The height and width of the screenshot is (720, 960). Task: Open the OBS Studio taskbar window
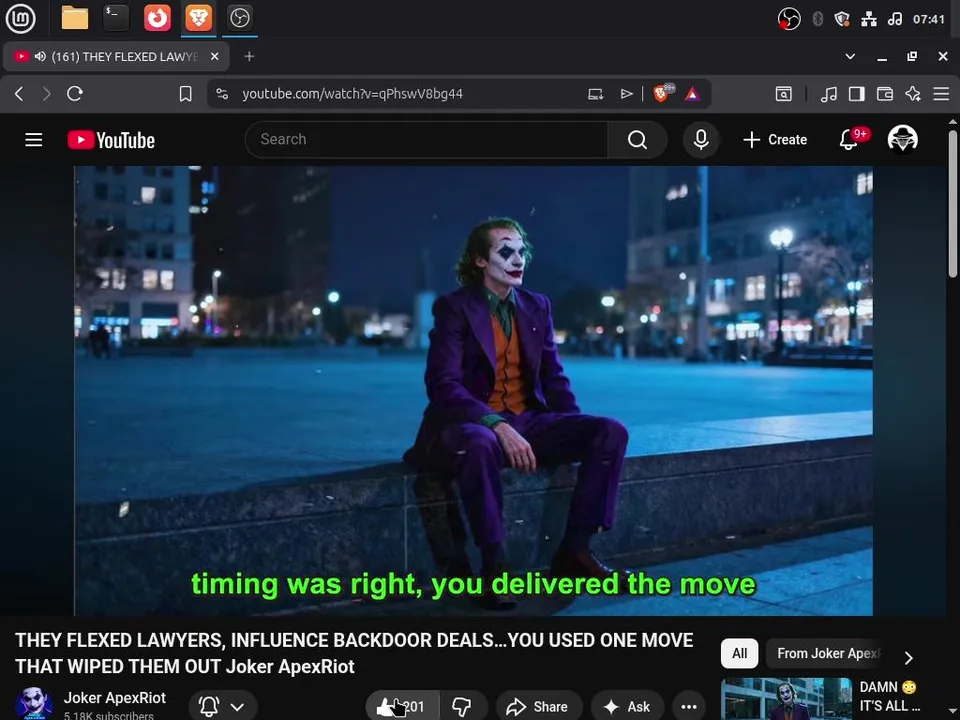click(x=239, y=18)
